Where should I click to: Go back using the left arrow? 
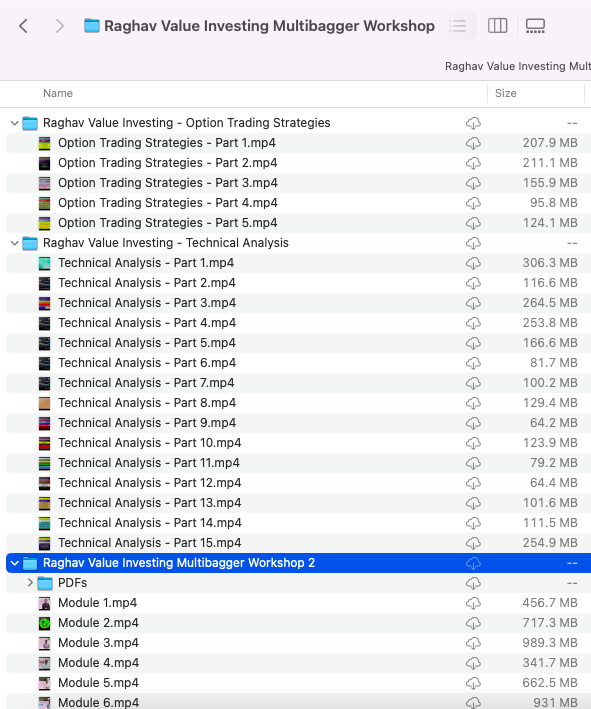(24, 26)
